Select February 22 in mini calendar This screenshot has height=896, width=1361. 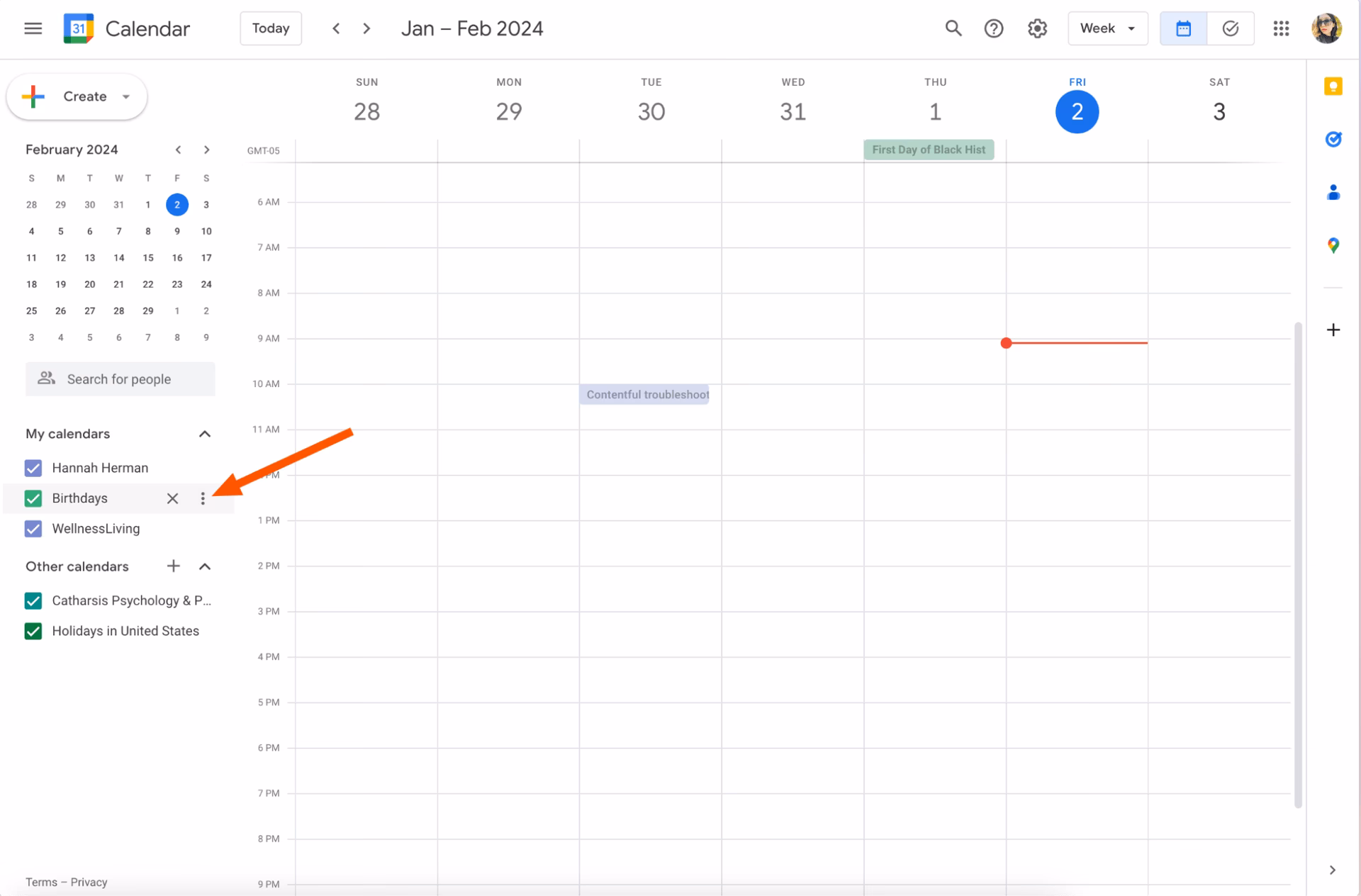147,284
